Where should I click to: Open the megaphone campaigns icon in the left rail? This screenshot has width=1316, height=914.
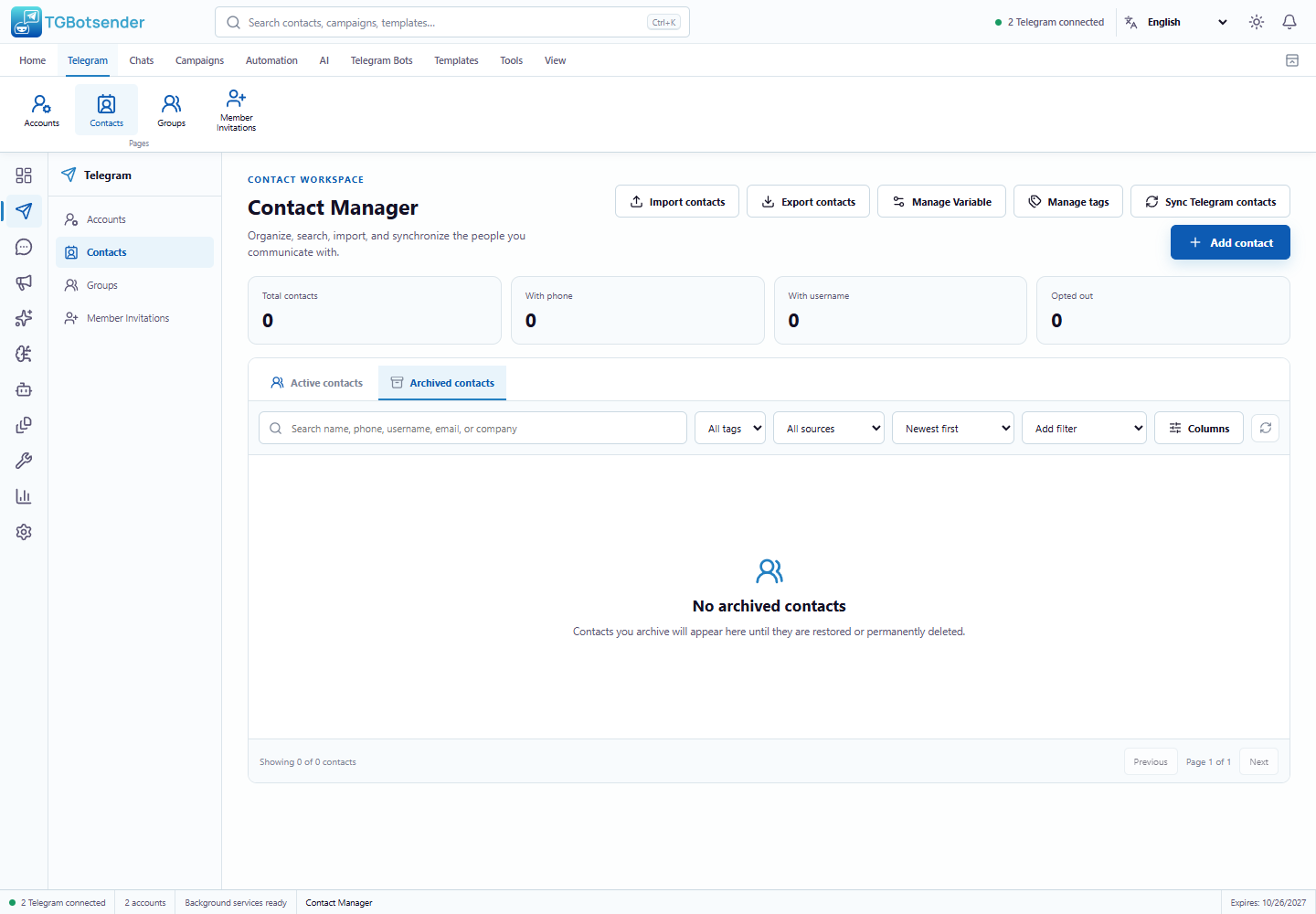tap(24, 282)
